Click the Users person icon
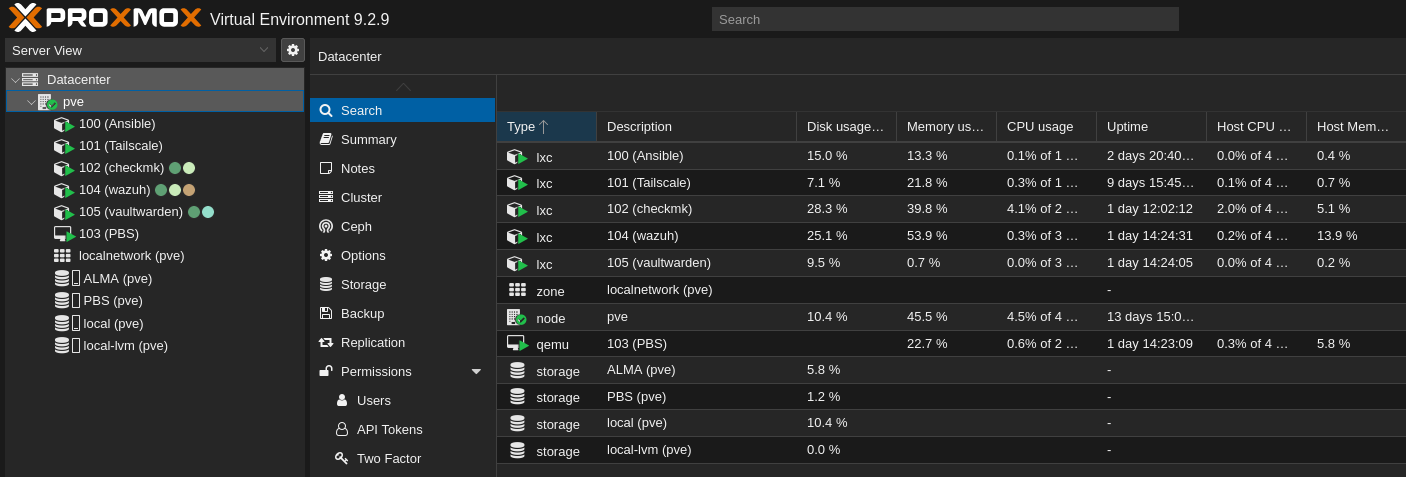This screenshot has width=1406, height=477. pyautogui.click(x=342, y=400)
